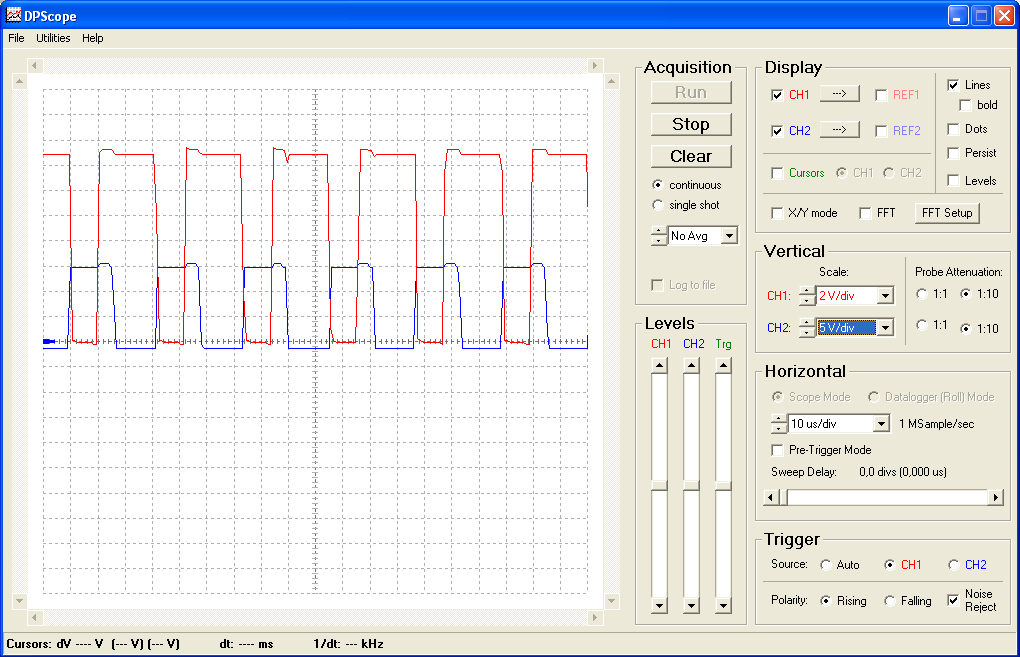1020x657 pixels.
Task: Click the up arrow left of scope display
Action: click(x=20, y=81)
